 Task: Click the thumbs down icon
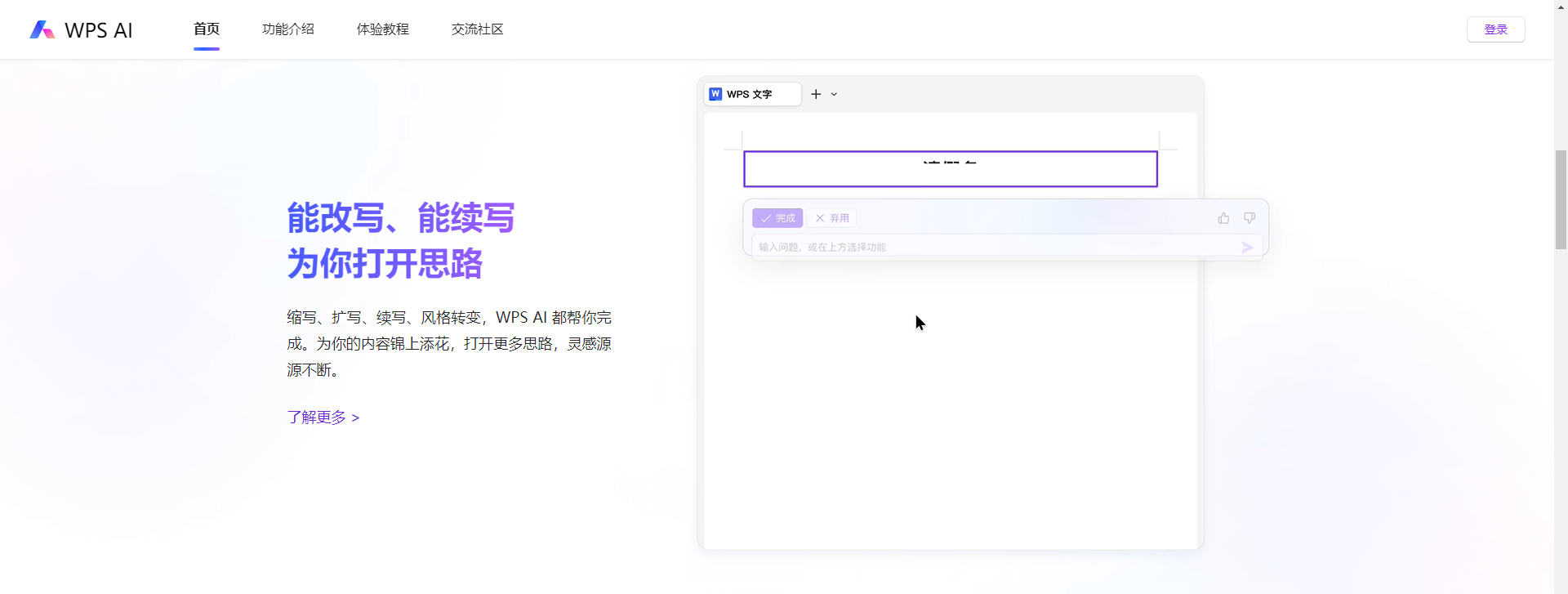1249,218
